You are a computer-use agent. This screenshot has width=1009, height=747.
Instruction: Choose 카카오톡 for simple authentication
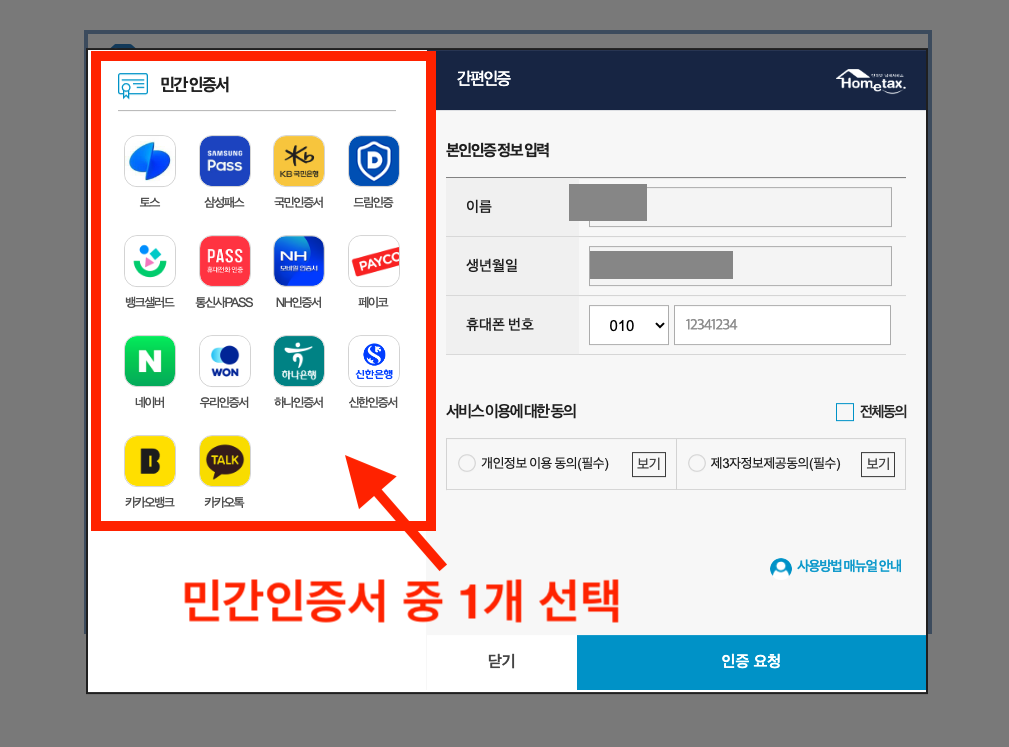224,460
